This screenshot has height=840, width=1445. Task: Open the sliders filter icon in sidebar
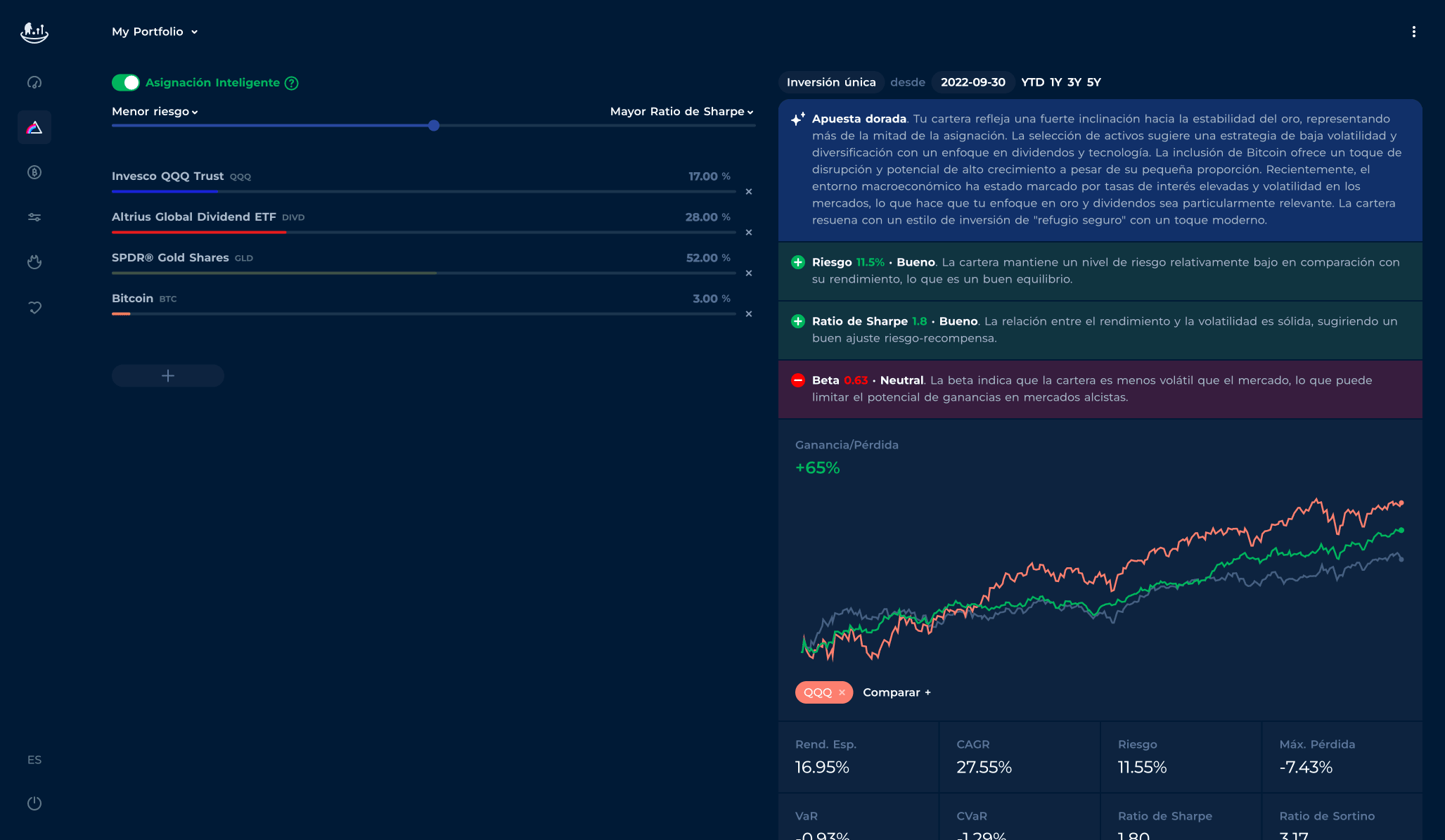(34, 217)
